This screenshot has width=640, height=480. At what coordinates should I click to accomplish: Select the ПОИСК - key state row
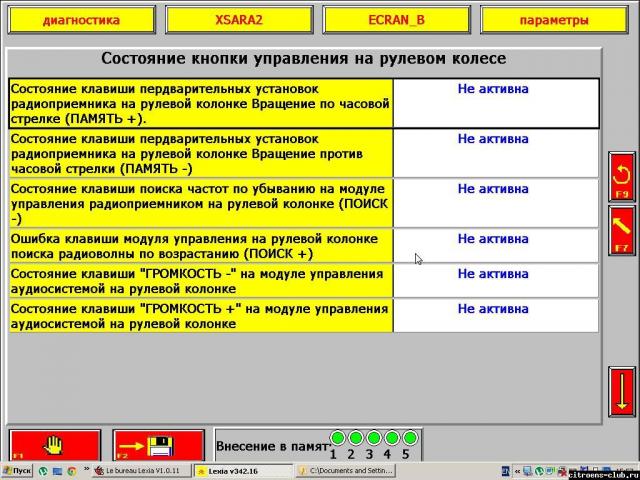click(304, 203)
